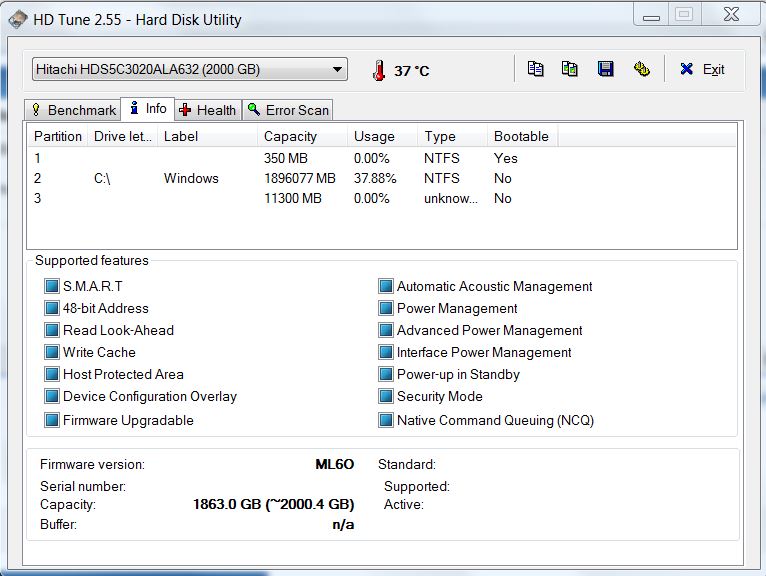This screenshot has height=576, width=766.
Task: Click the Power Management checkbox
Action: [385, 308]
